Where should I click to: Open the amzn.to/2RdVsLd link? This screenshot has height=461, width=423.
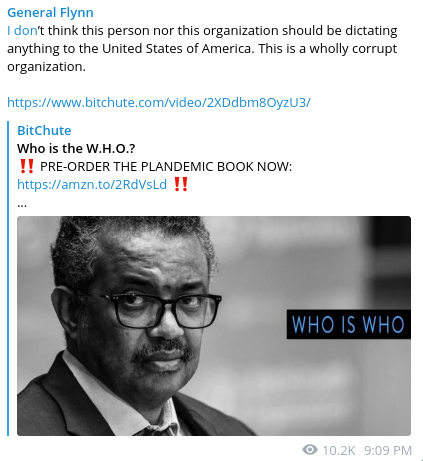[92, 184]
